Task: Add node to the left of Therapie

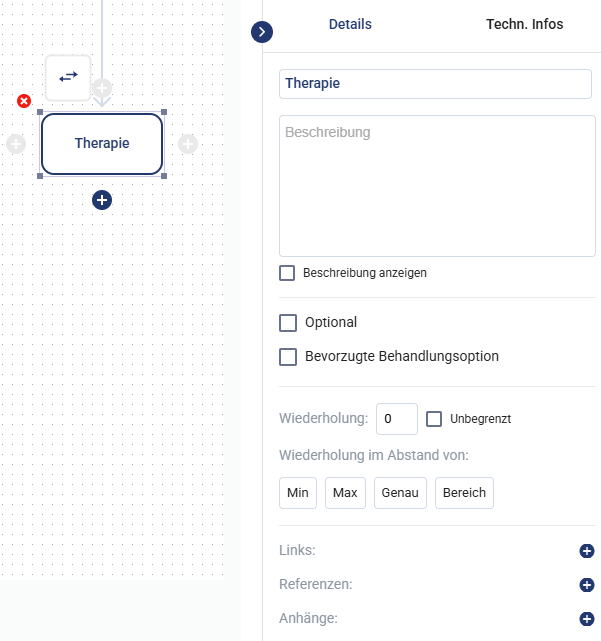Action: point(16,144)
